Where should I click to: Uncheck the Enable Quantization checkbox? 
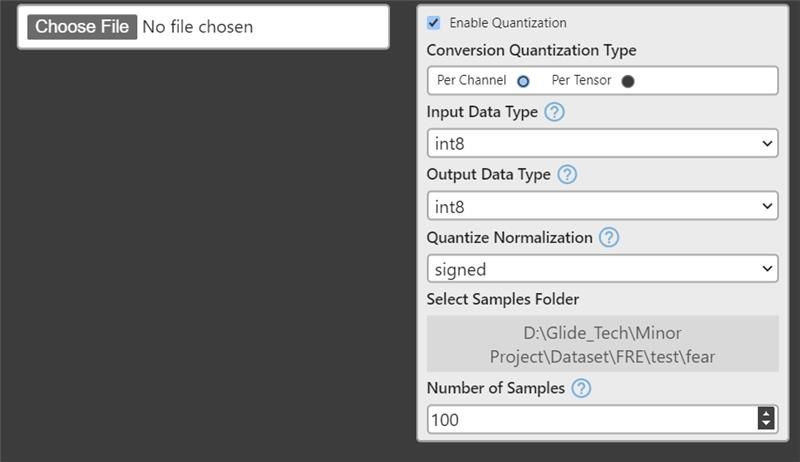click(x=433, y=23)
